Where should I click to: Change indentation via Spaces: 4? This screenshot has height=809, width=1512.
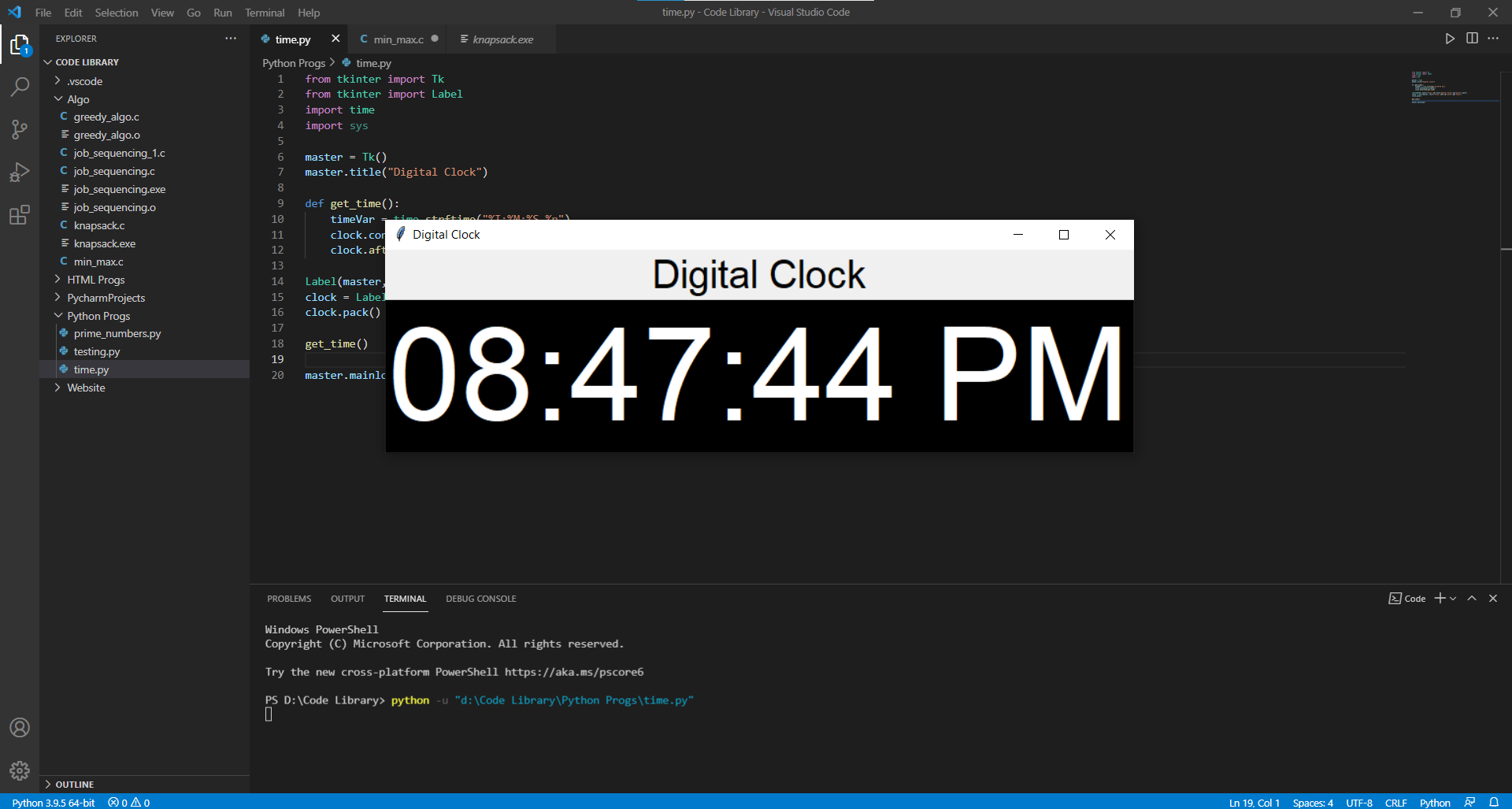[1313, 803]
